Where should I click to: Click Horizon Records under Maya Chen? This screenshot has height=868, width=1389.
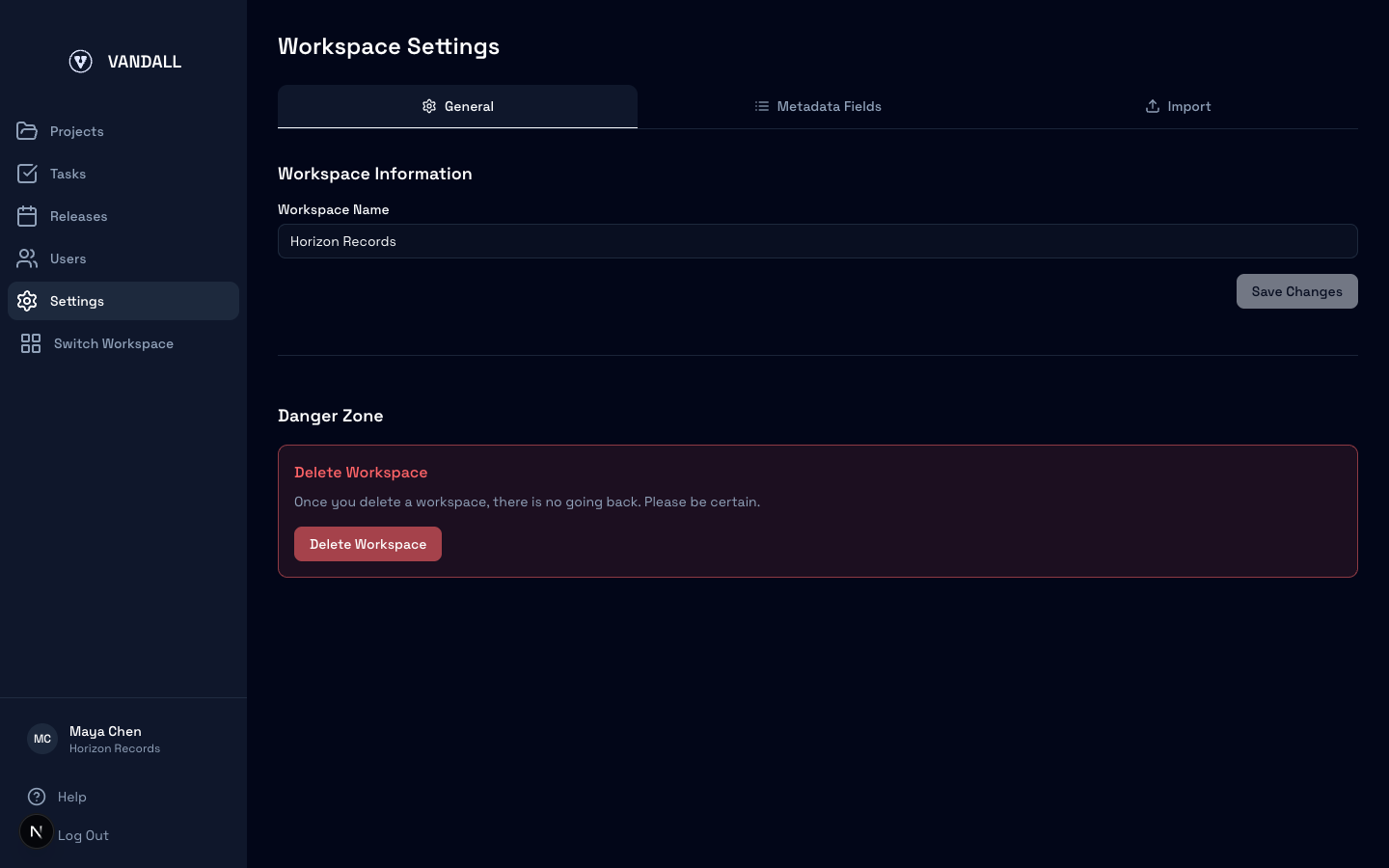[x=115, y=748]
